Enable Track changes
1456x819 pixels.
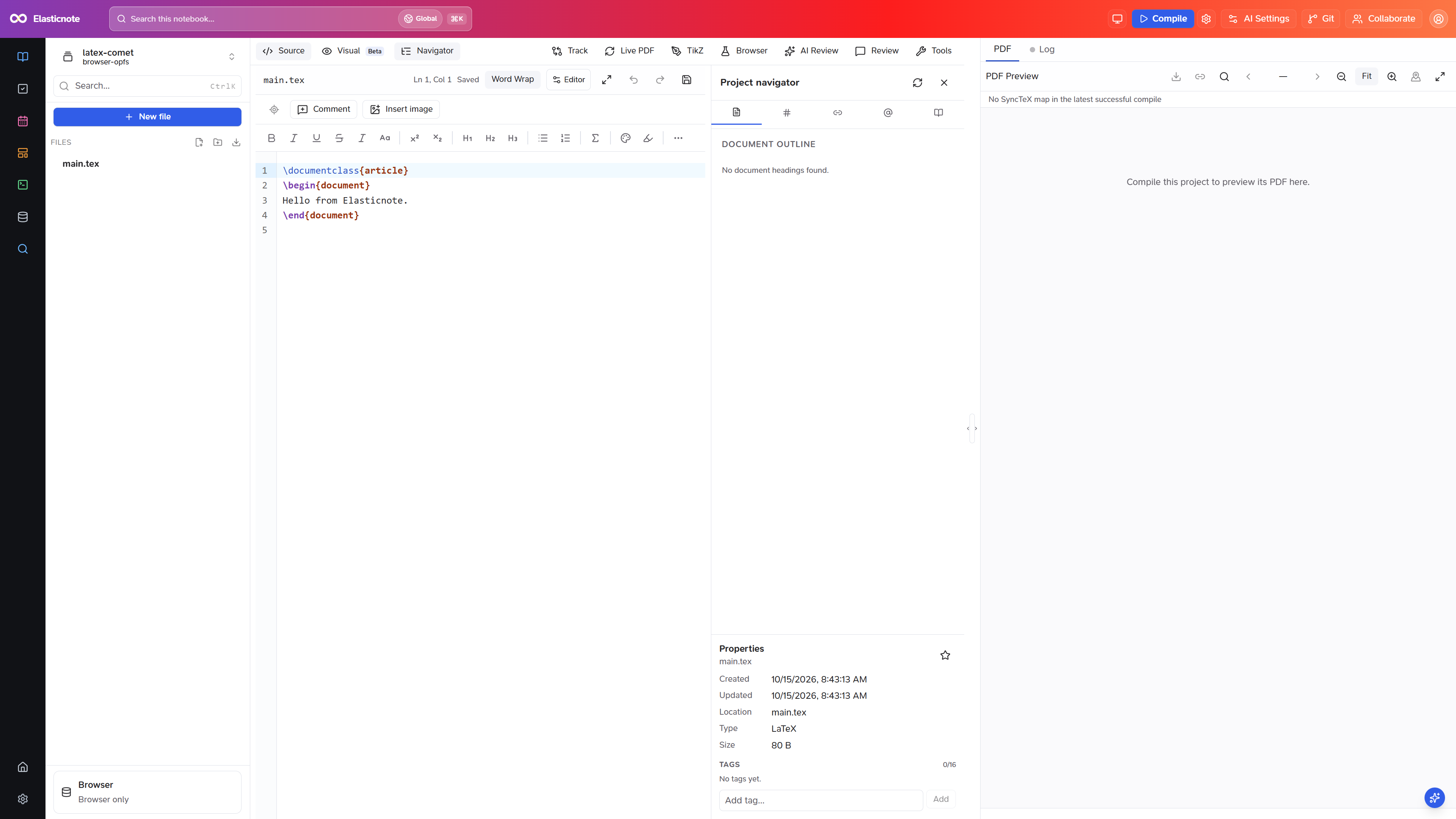pyautogui.click(x=570, y=51)
